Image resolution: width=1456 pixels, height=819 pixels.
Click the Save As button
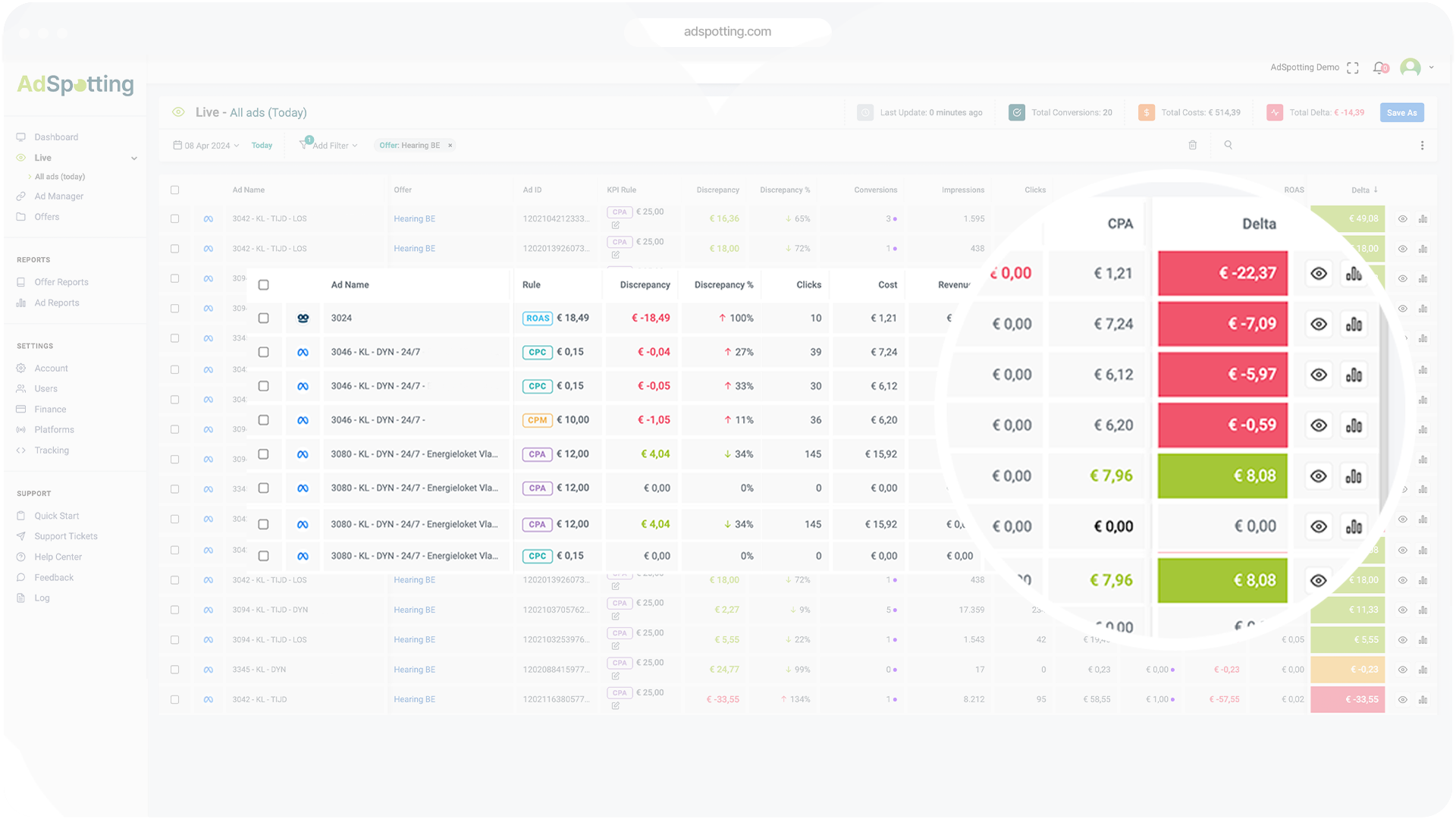[x=1401, y=112]
